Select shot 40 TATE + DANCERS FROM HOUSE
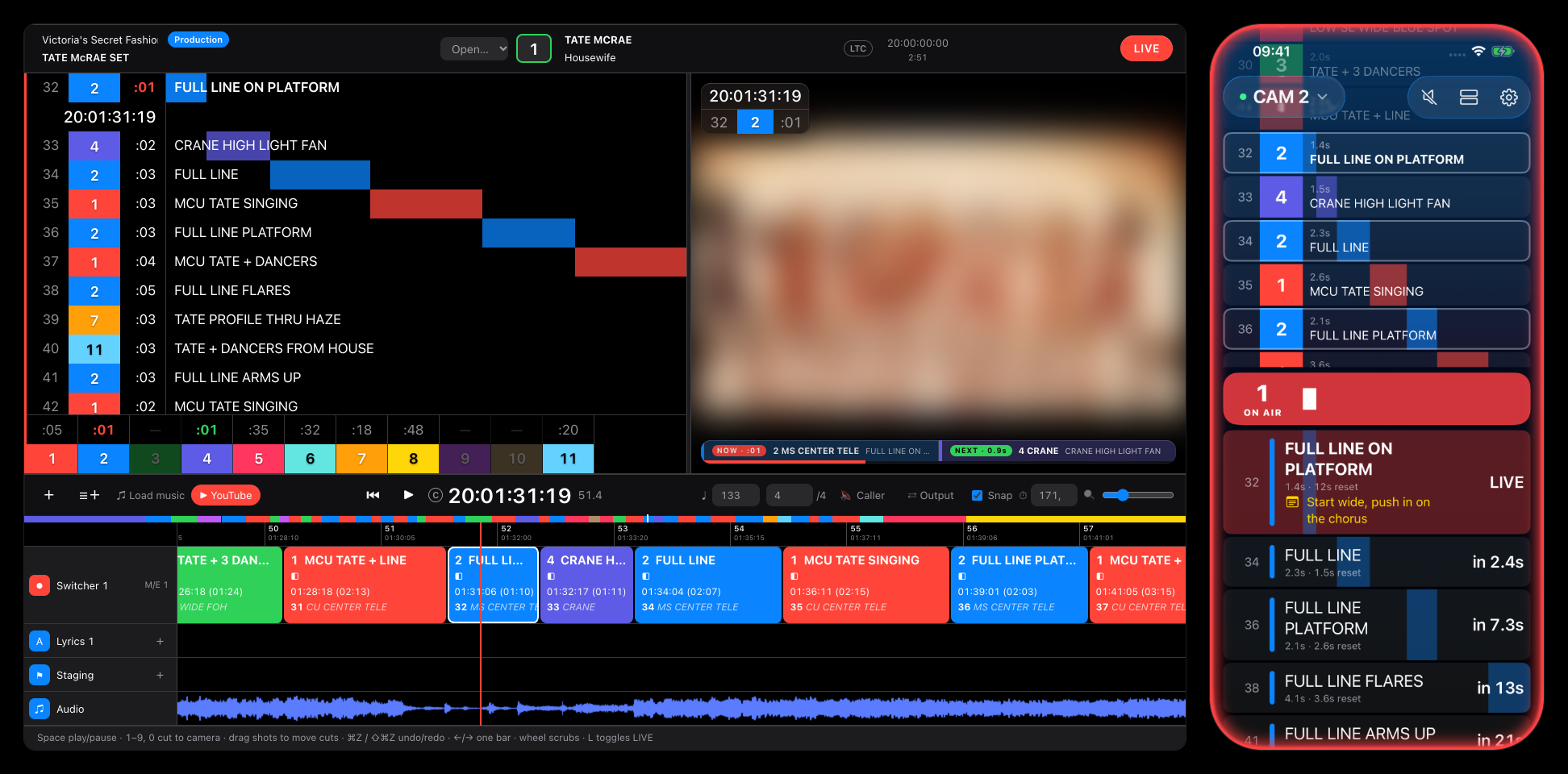The image size is (1568, 774). tap(356, 349)
